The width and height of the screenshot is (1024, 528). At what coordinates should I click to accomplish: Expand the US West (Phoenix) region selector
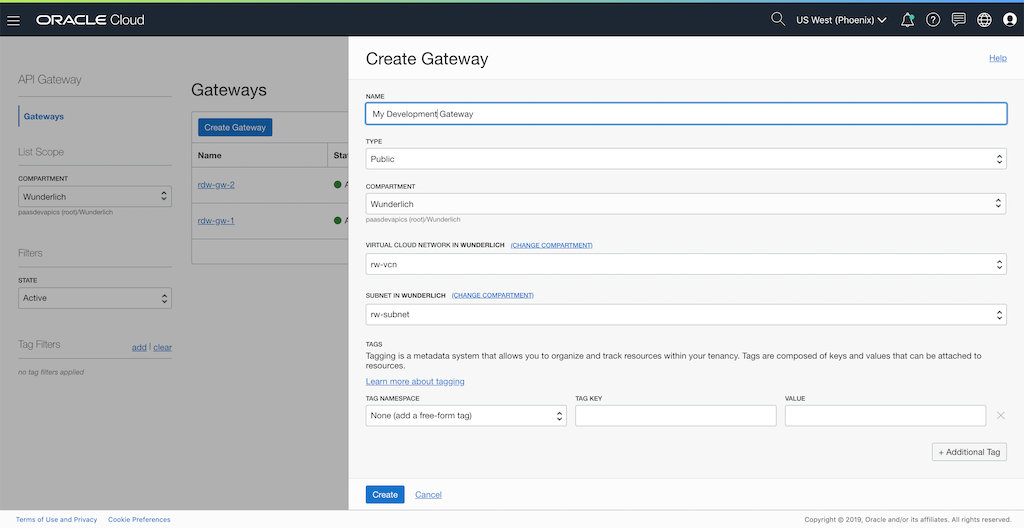pyautogui.click(x=841, y=20)
